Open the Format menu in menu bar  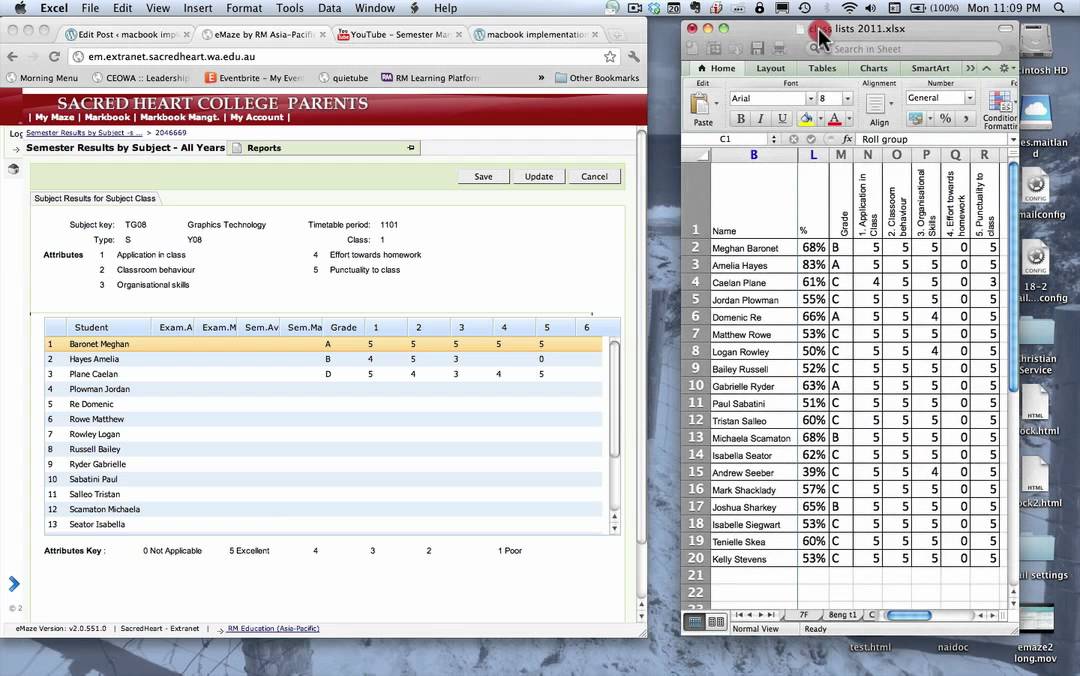click(244, 8)
